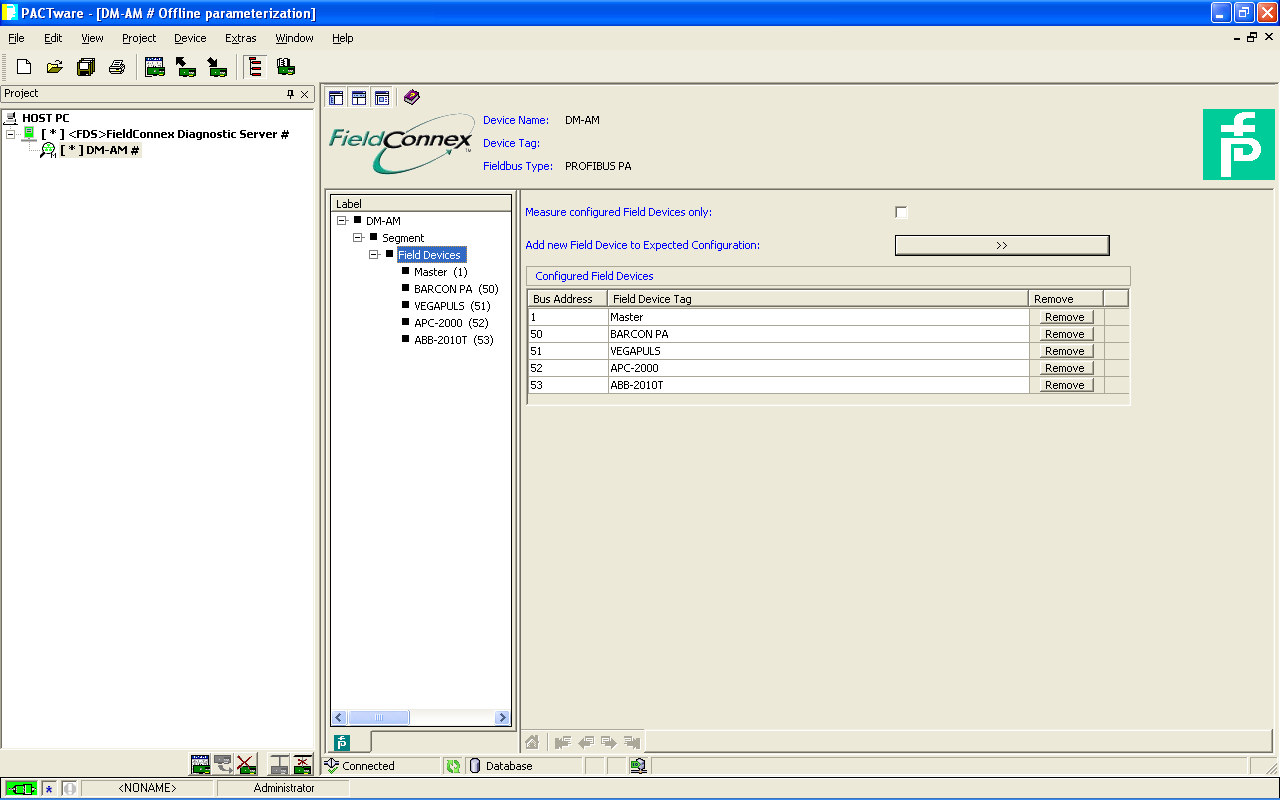Click the VEGAPULS Field Device Tag cell
The width and height of the screenshot is (1280, 800).
pyautogui.click(x=818, y=351)
